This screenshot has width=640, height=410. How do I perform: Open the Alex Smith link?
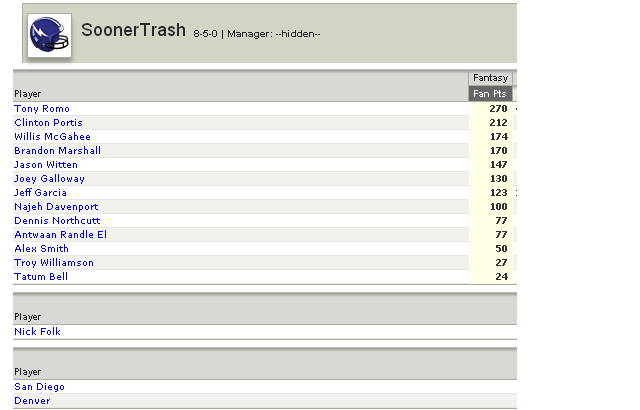[x=41, y=249]
